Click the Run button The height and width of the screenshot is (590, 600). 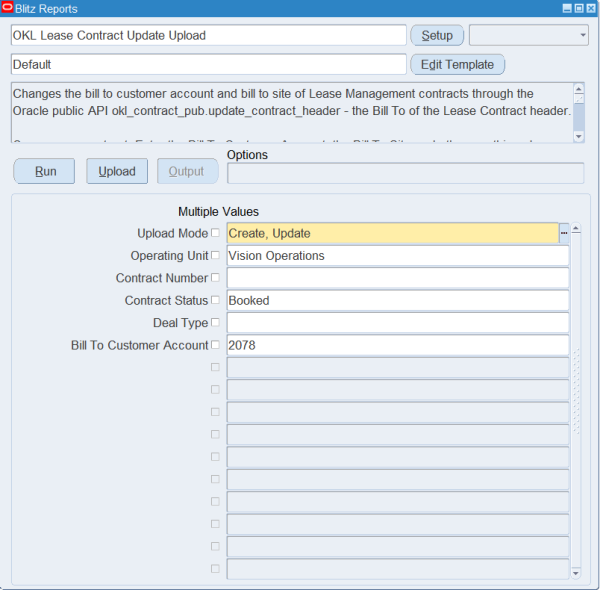click(44, 171)
